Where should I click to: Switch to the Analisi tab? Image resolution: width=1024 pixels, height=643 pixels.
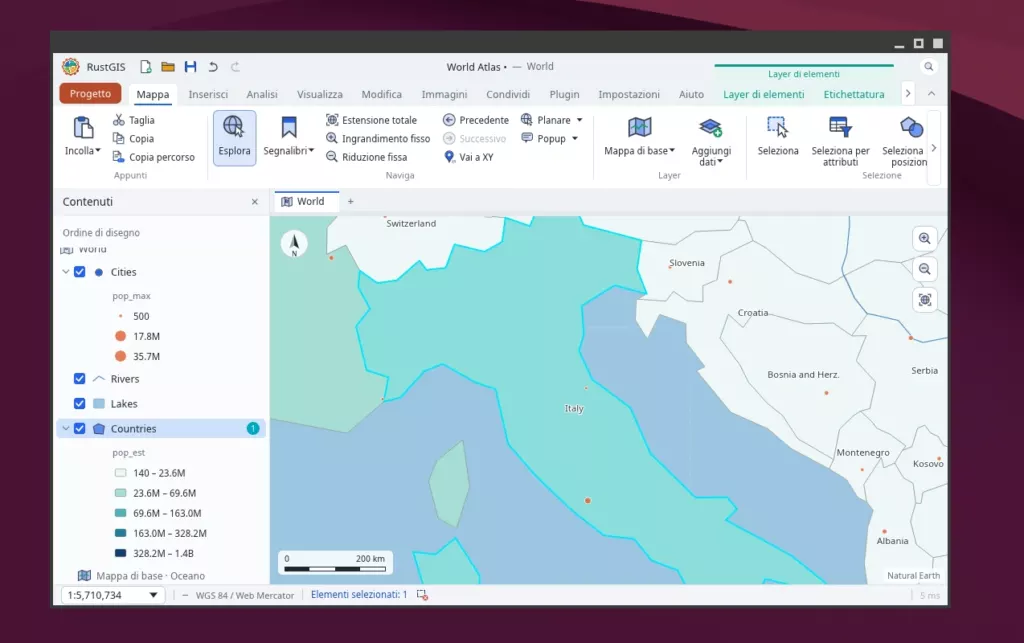[x=262, y=94]
